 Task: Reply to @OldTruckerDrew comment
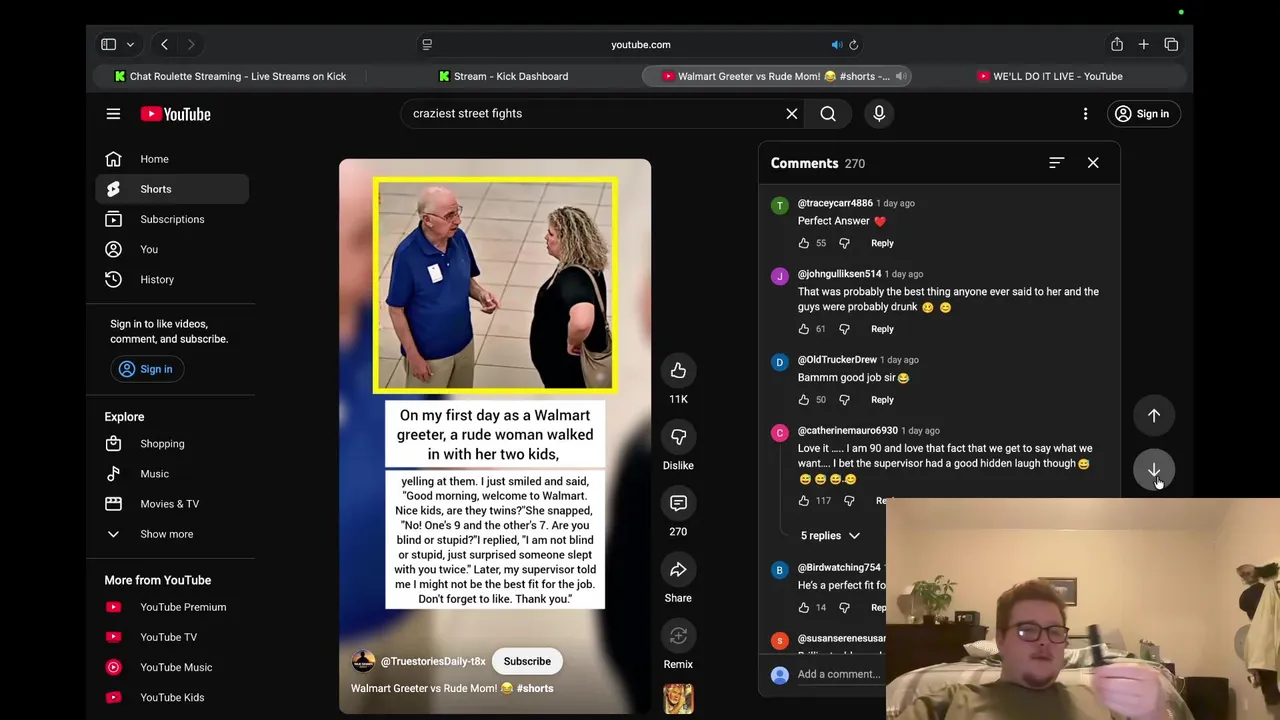pos(882,400)
